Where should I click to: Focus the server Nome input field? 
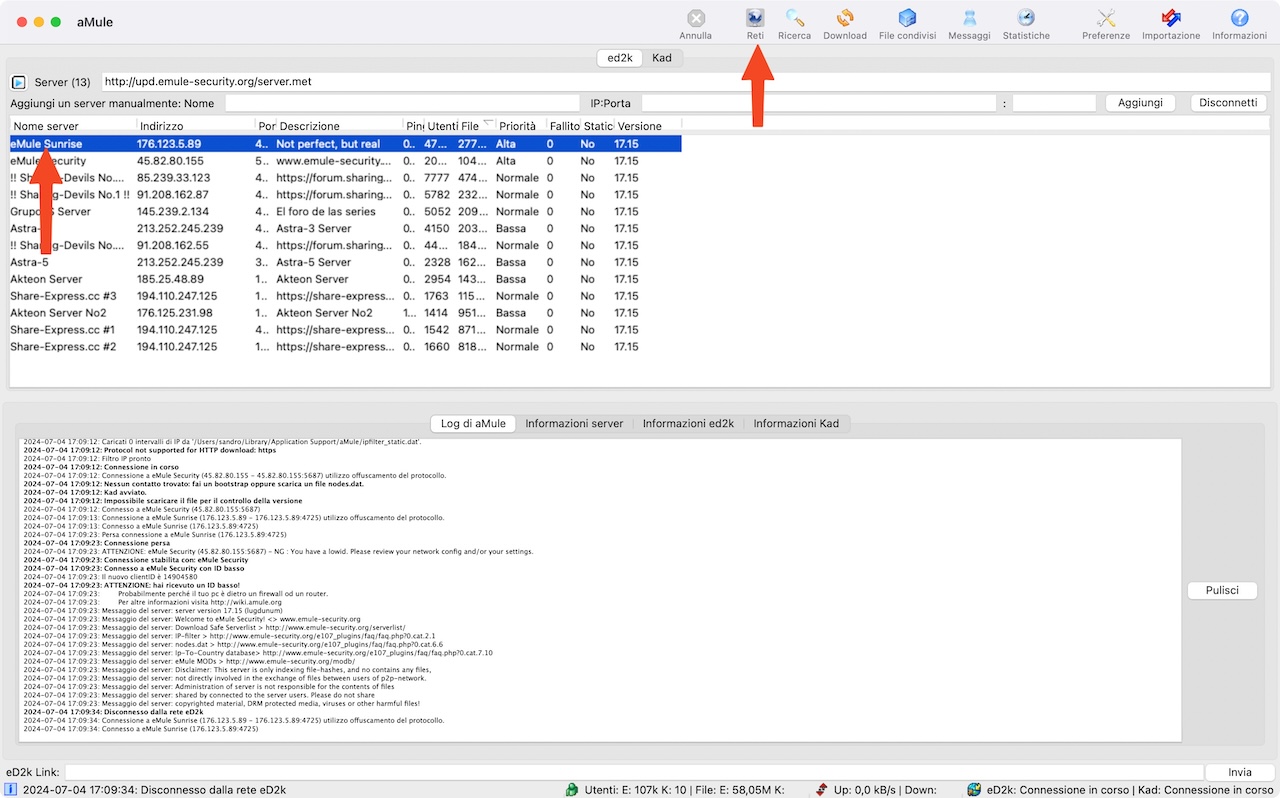tap(402, 103)
